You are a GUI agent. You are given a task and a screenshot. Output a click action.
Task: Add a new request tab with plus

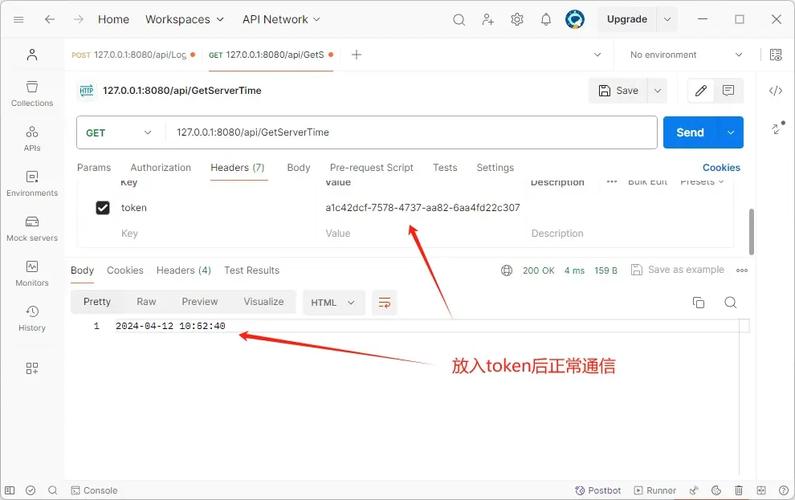click(356, 55)
